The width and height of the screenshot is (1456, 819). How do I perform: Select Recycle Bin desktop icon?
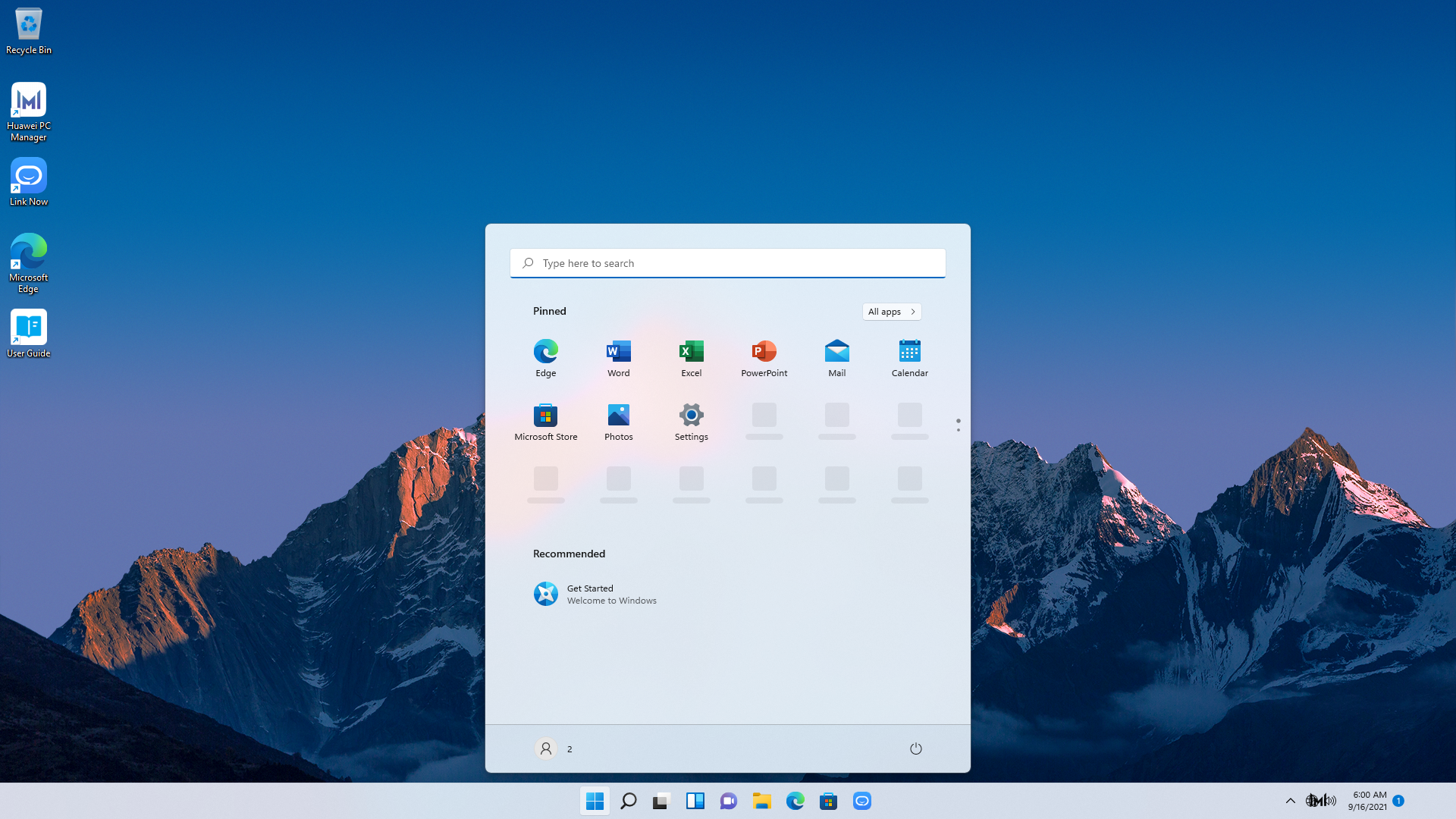29,31
